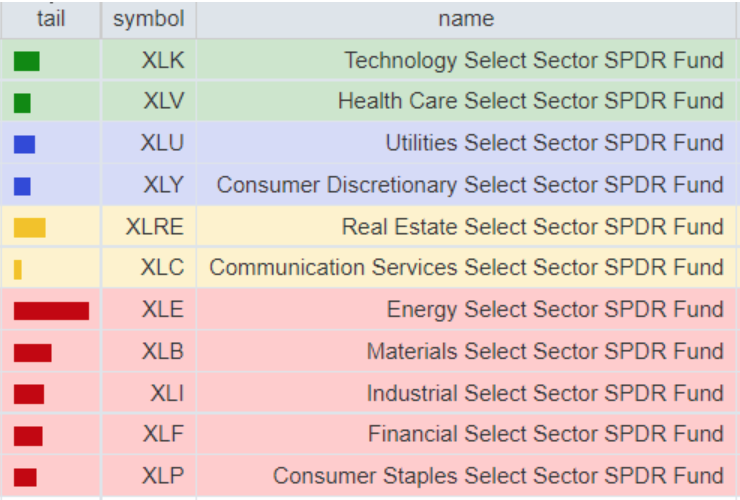Select Energy Select Sector SPDR Fund row
This screenshot has width=740, height=500.
click(555, 310)
